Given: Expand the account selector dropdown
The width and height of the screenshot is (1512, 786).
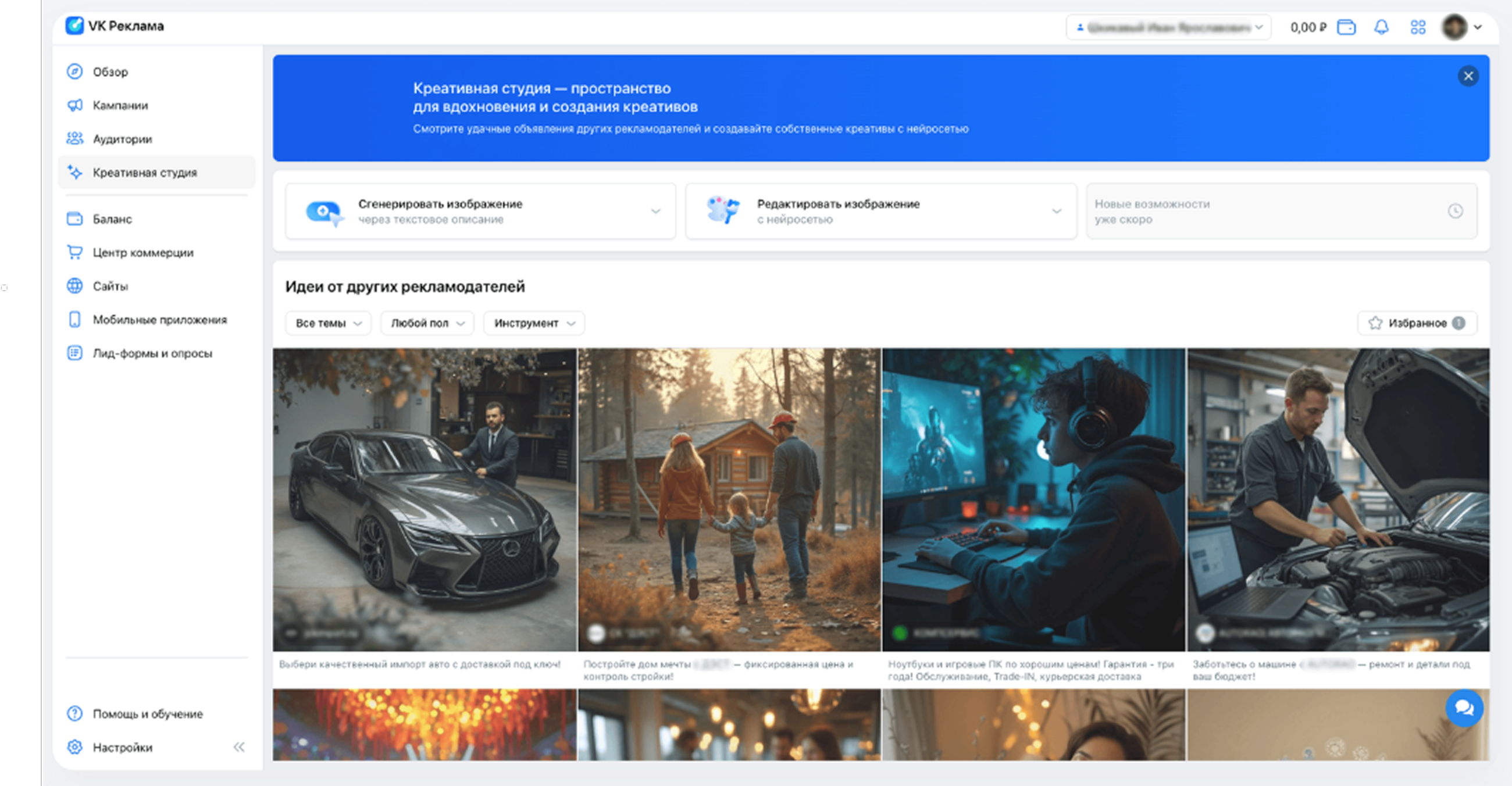Looking at the screenshot, I should pos(1169,27).
